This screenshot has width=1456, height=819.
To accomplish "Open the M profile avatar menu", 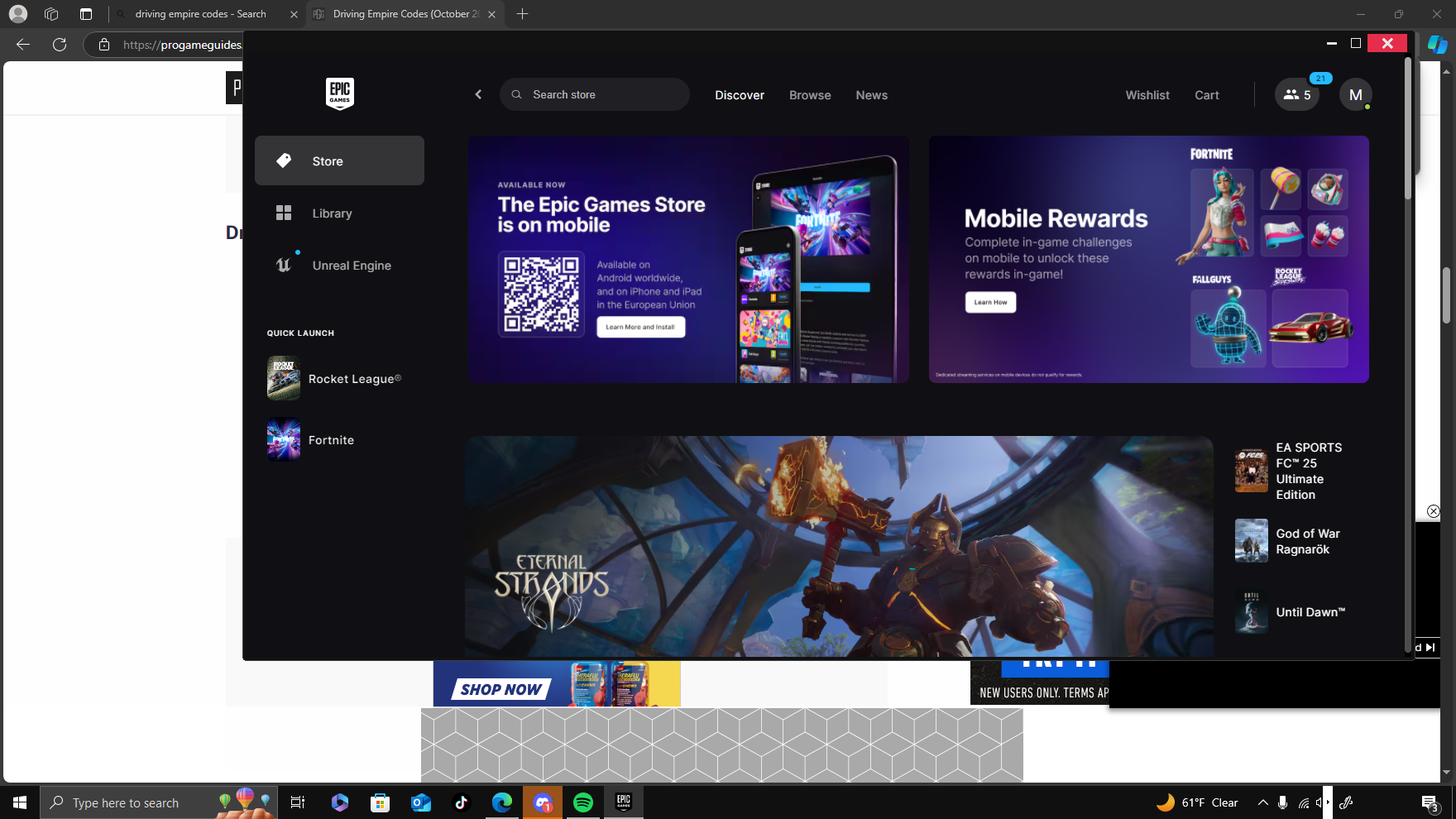I will click(1355, 94).
